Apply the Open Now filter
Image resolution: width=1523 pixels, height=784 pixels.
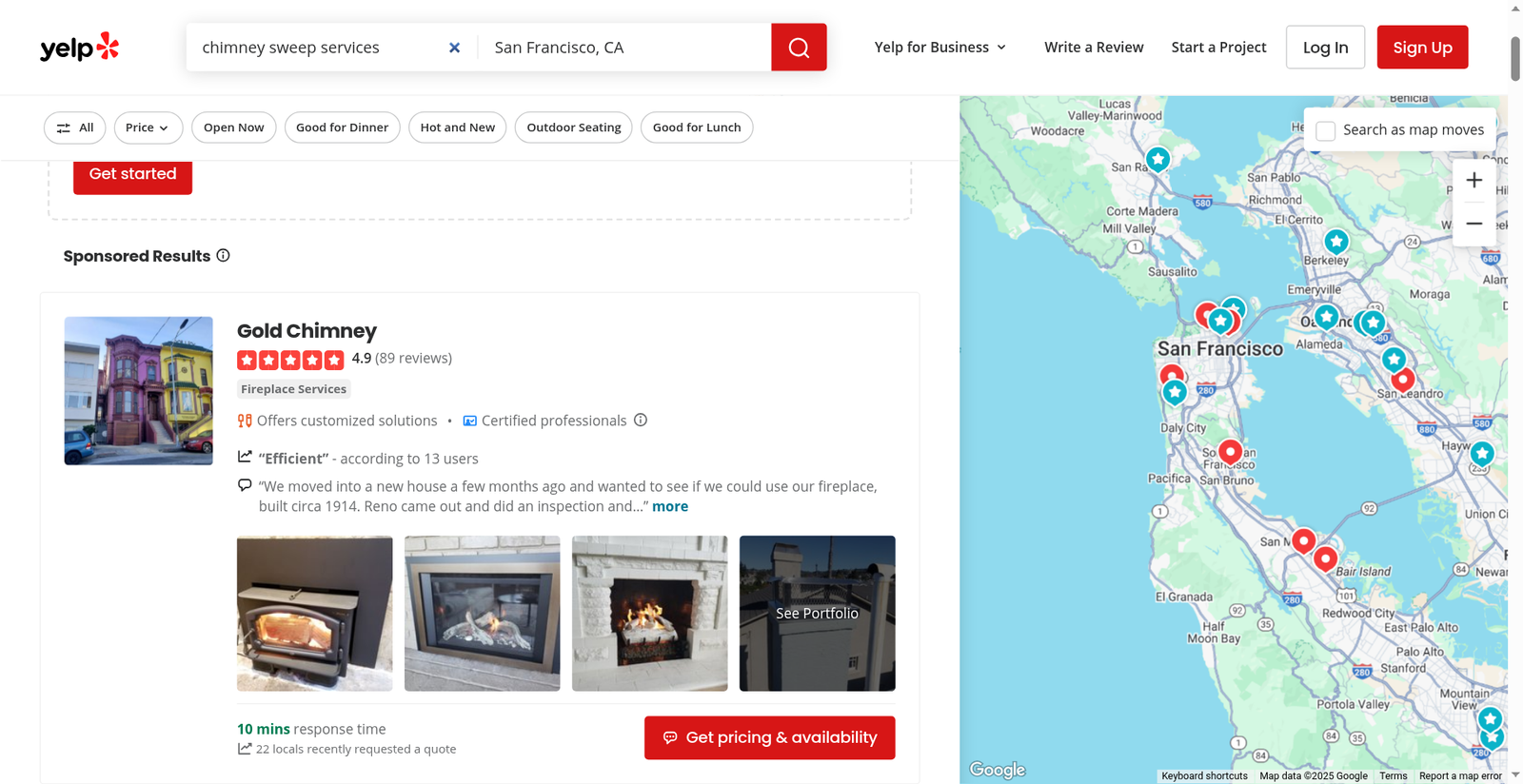pos(234,127)
